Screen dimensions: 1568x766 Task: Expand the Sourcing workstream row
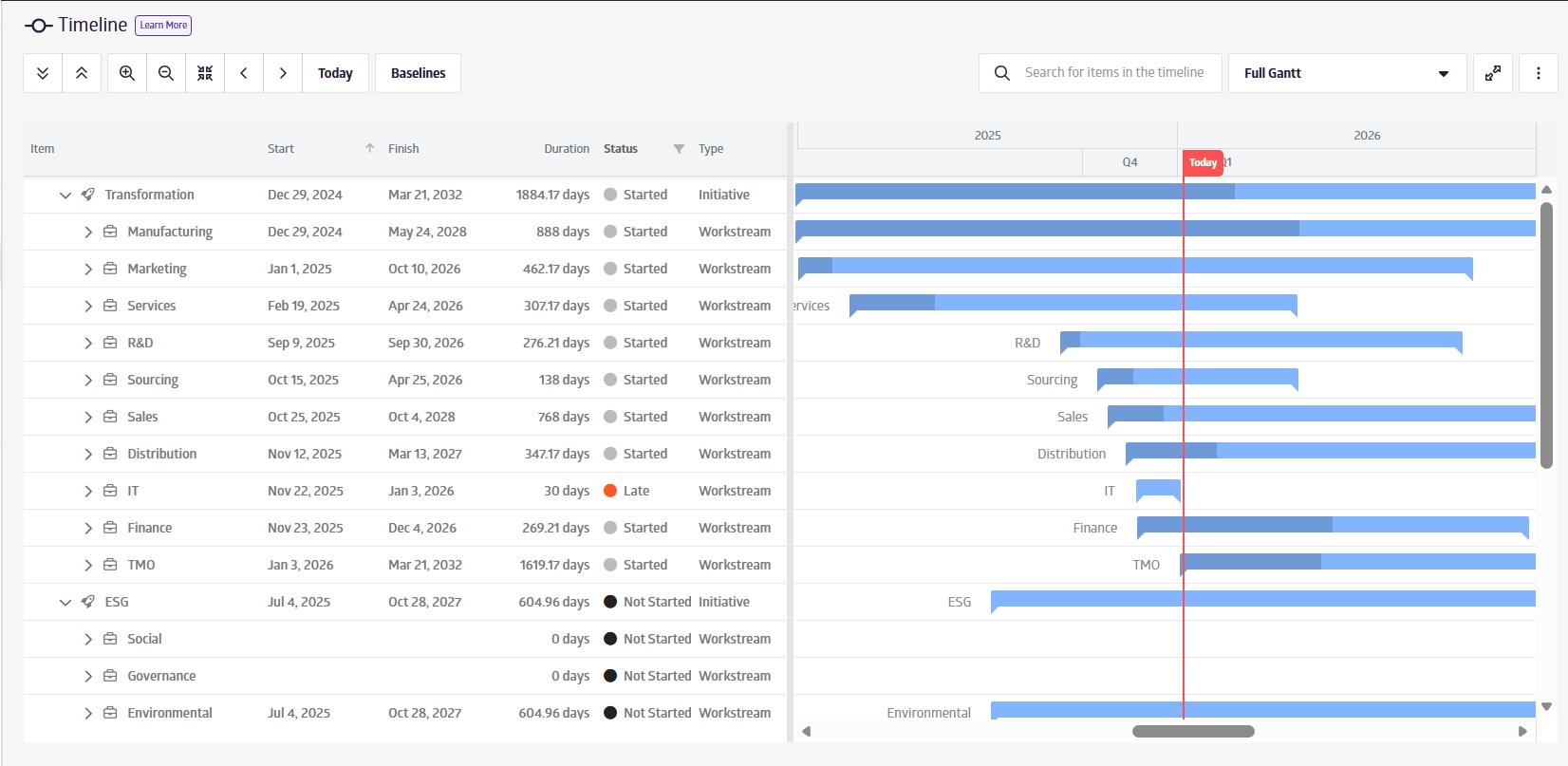point(88,380)
